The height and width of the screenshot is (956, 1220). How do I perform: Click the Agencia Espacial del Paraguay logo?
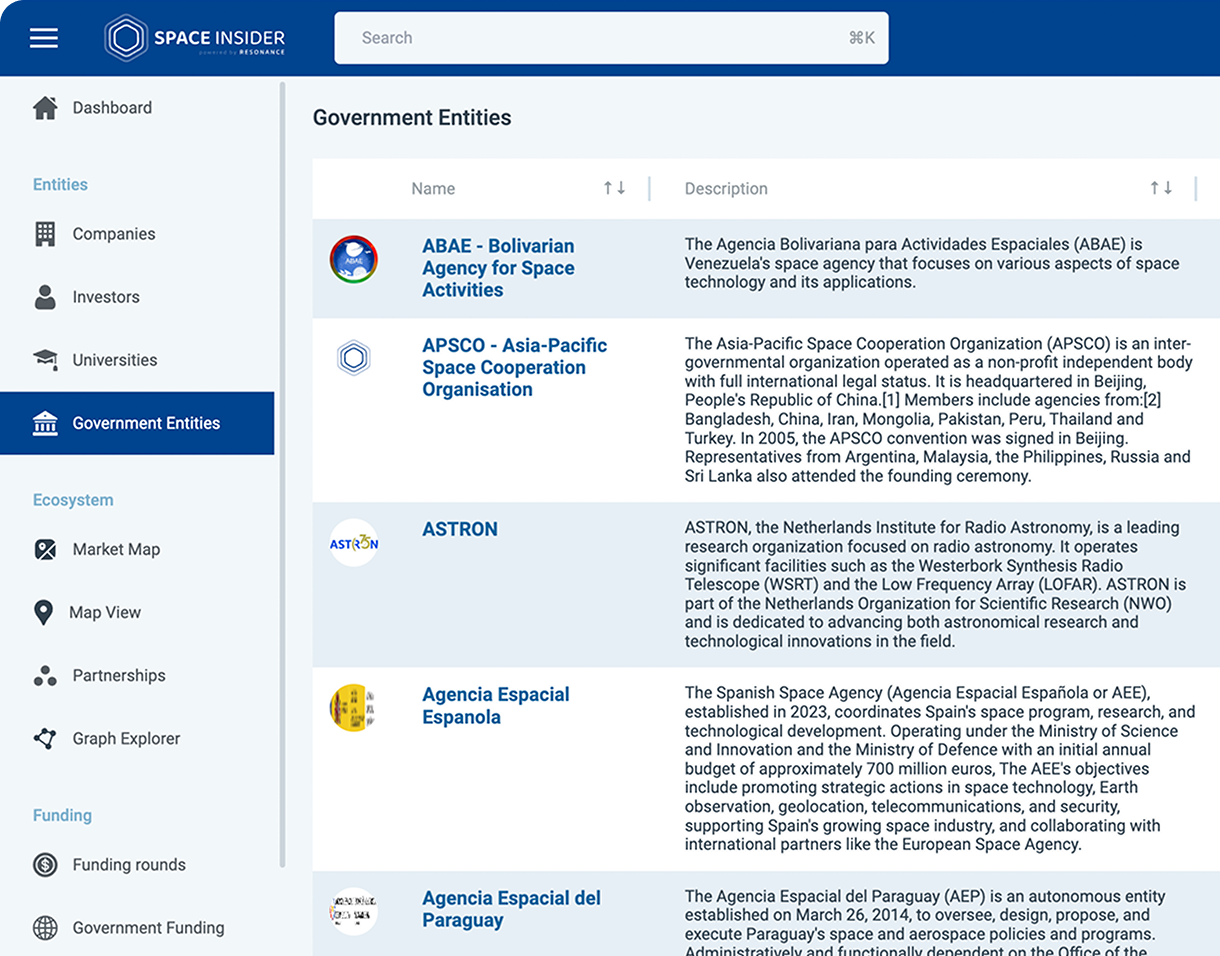click(x=354, y=912)
